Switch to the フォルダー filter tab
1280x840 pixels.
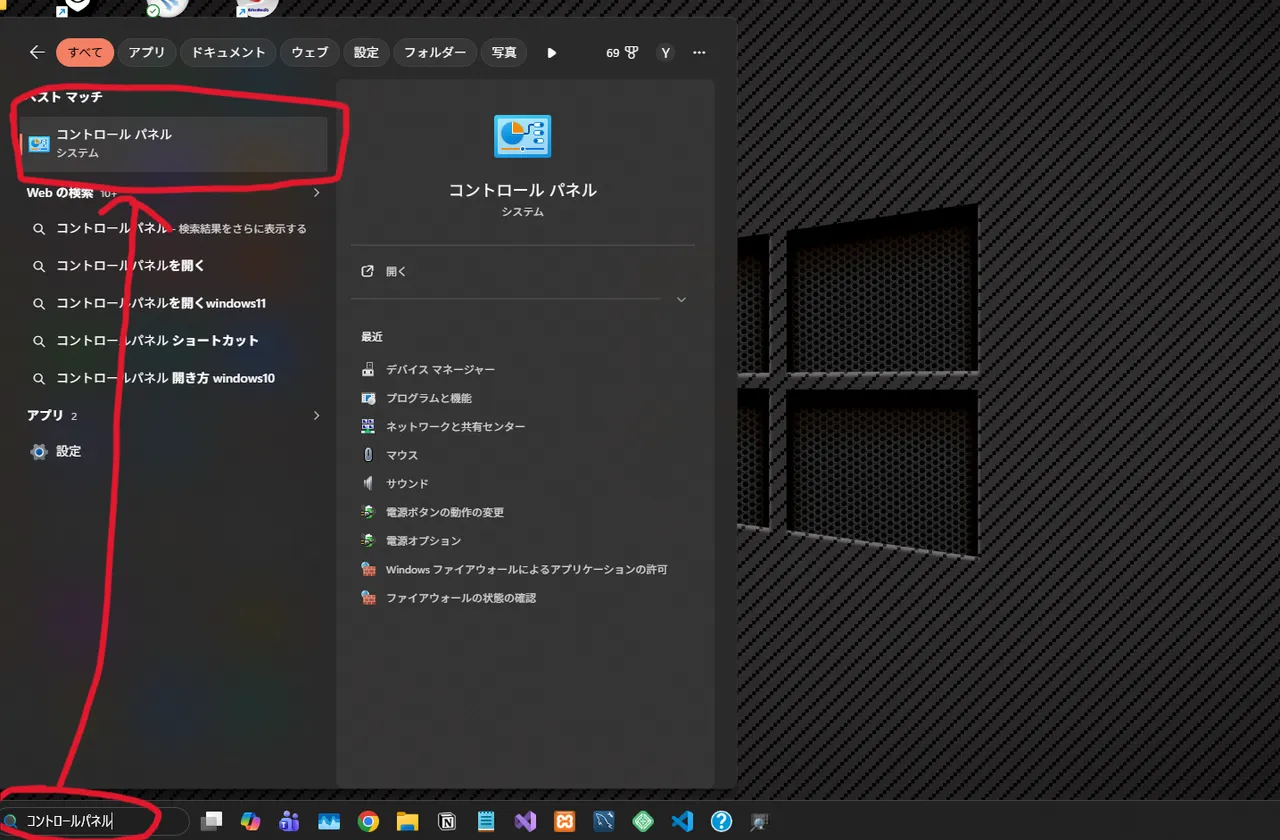(x=434, y=52)
